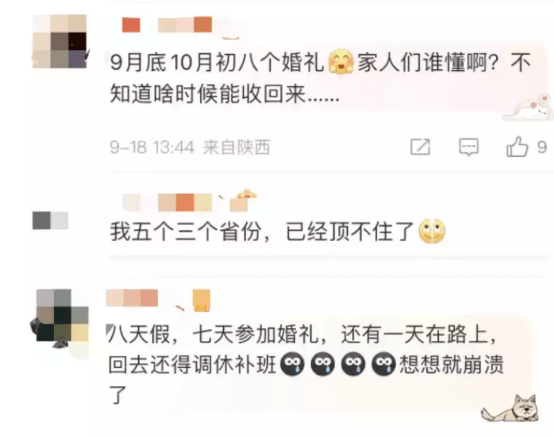Viewport: 554px width, 437px height.
Task: Click the third commenter's blurred username
Action: (x=132, y=297)
